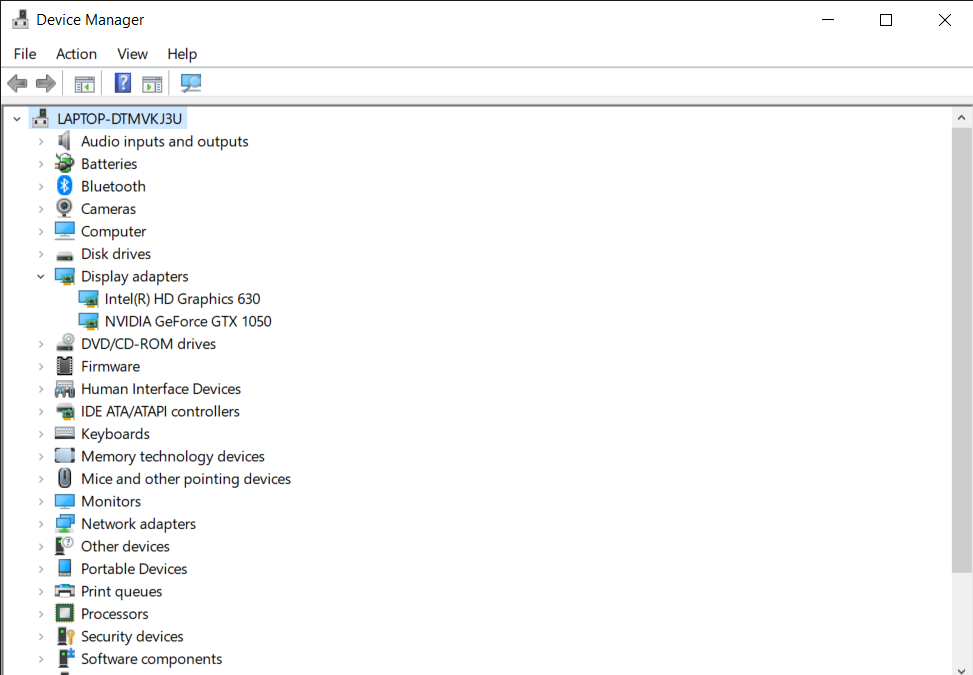Expand the Batteries category arrow
Image resolution: width=973 pixels, height=675 pixels.
click(41, 164)
